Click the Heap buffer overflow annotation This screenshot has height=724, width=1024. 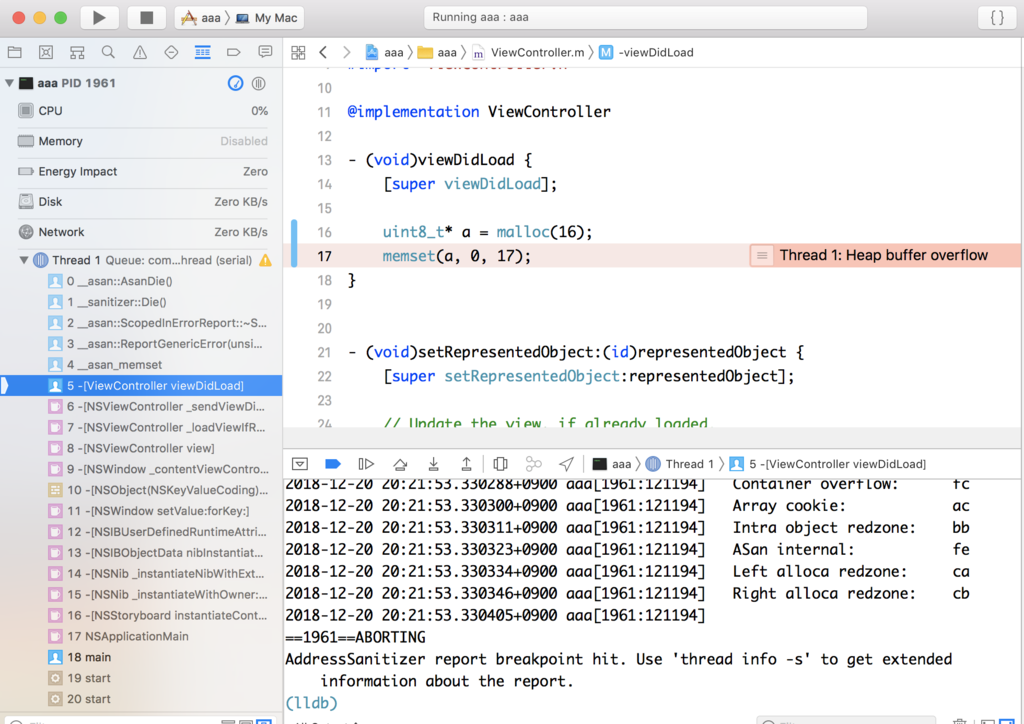tap(885, 255)
